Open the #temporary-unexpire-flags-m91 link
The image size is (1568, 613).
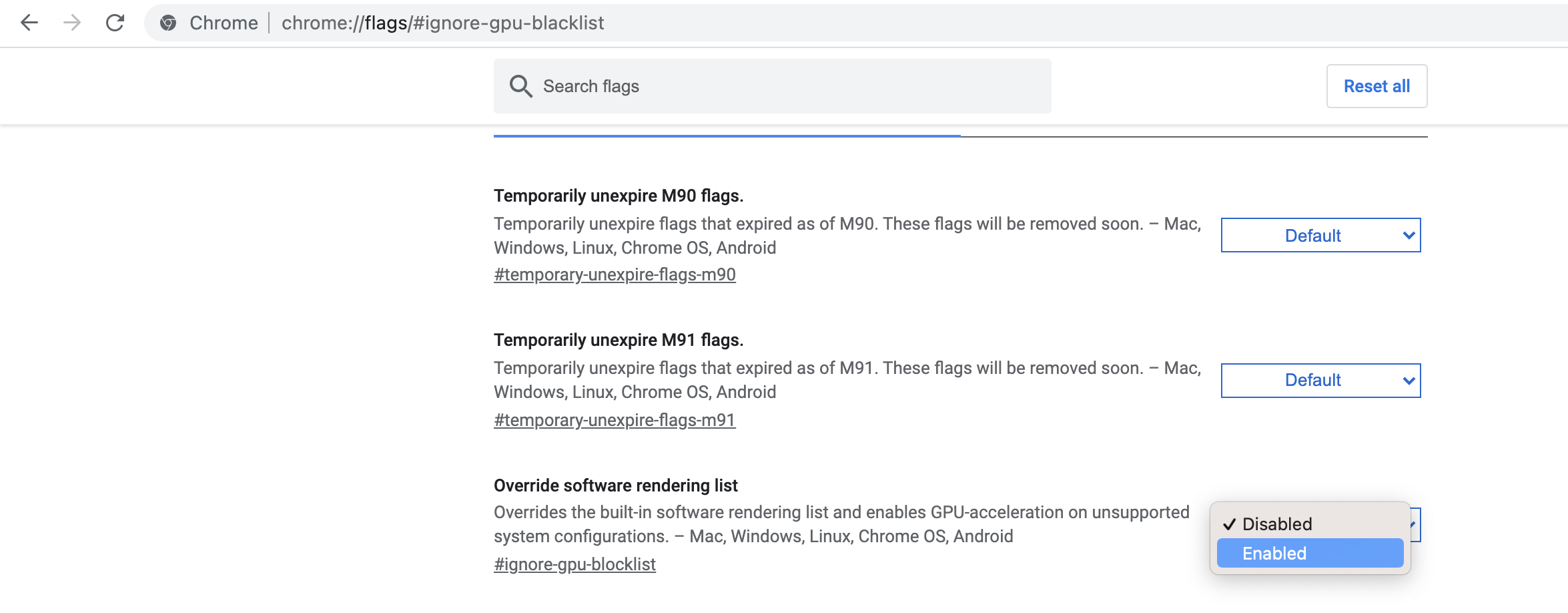[x=615, y=420]
